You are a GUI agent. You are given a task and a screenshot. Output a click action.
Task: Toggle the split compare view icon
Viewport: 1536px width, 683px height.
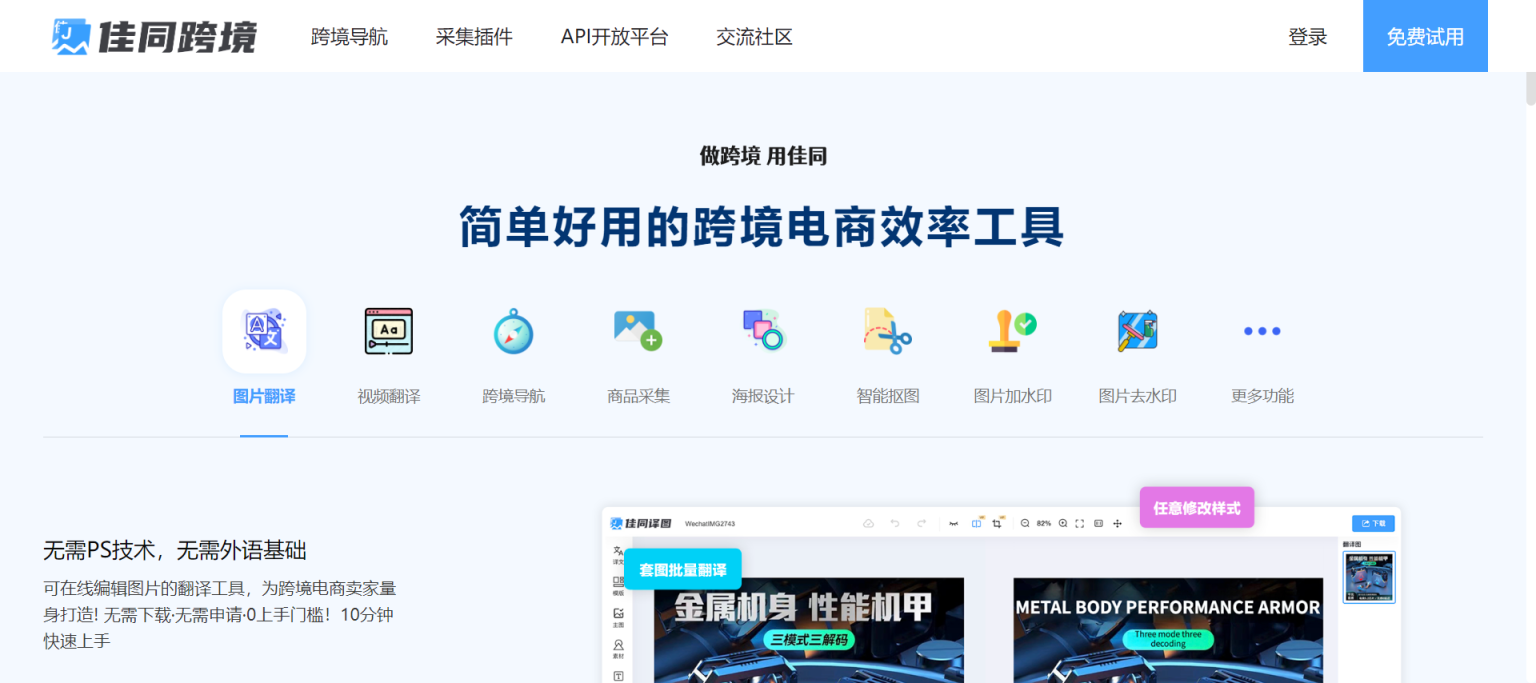coord(976,522)
